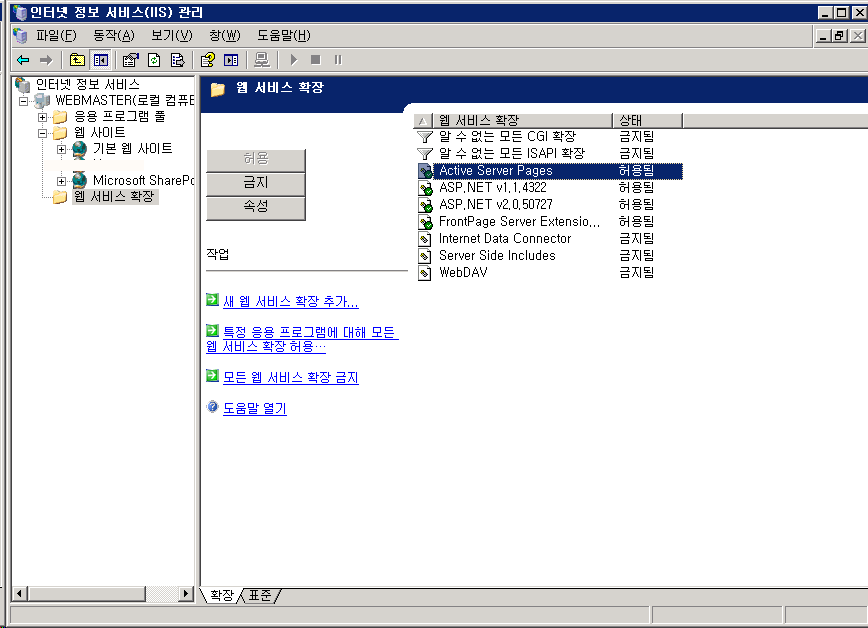Screen dimensions: 868x628
Task: Expand the 응용 프로그램 풀 node
Action: click(x=42, y=117)
